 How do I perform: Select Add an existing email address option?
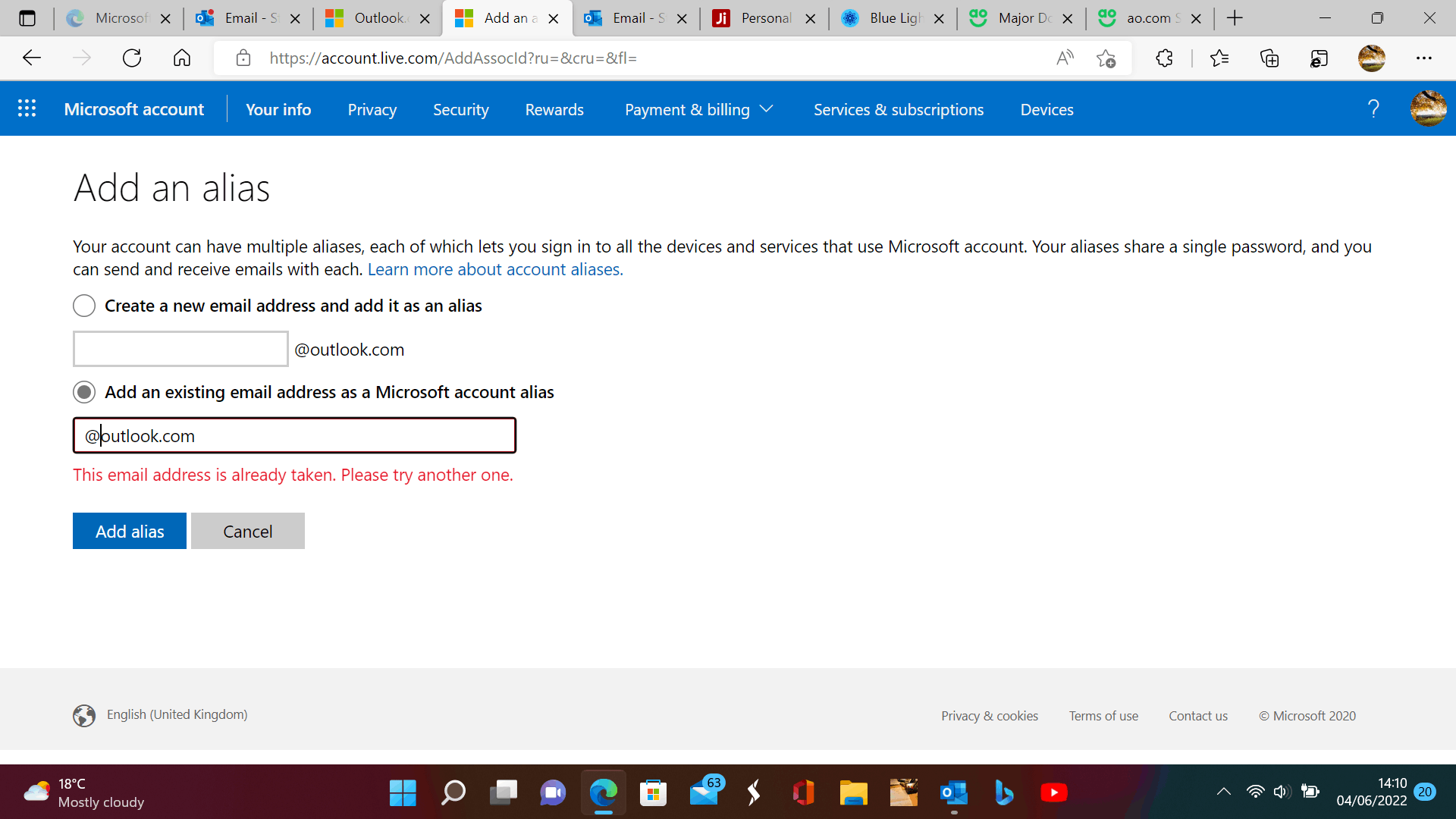click(x=84, y=392)
